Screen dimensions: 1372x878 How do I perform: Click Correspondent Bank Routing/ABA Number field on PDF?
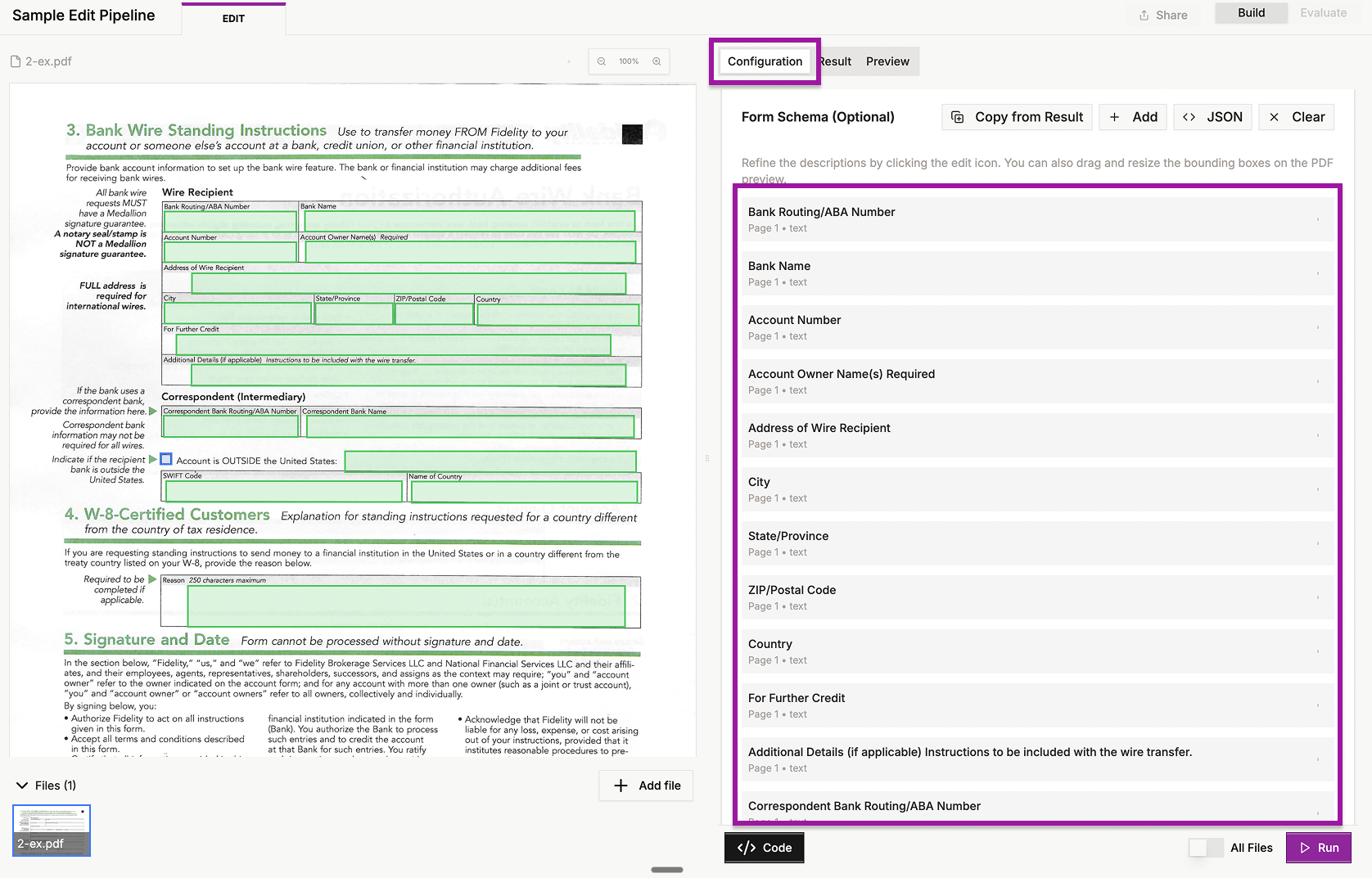[x=230, y=426]
